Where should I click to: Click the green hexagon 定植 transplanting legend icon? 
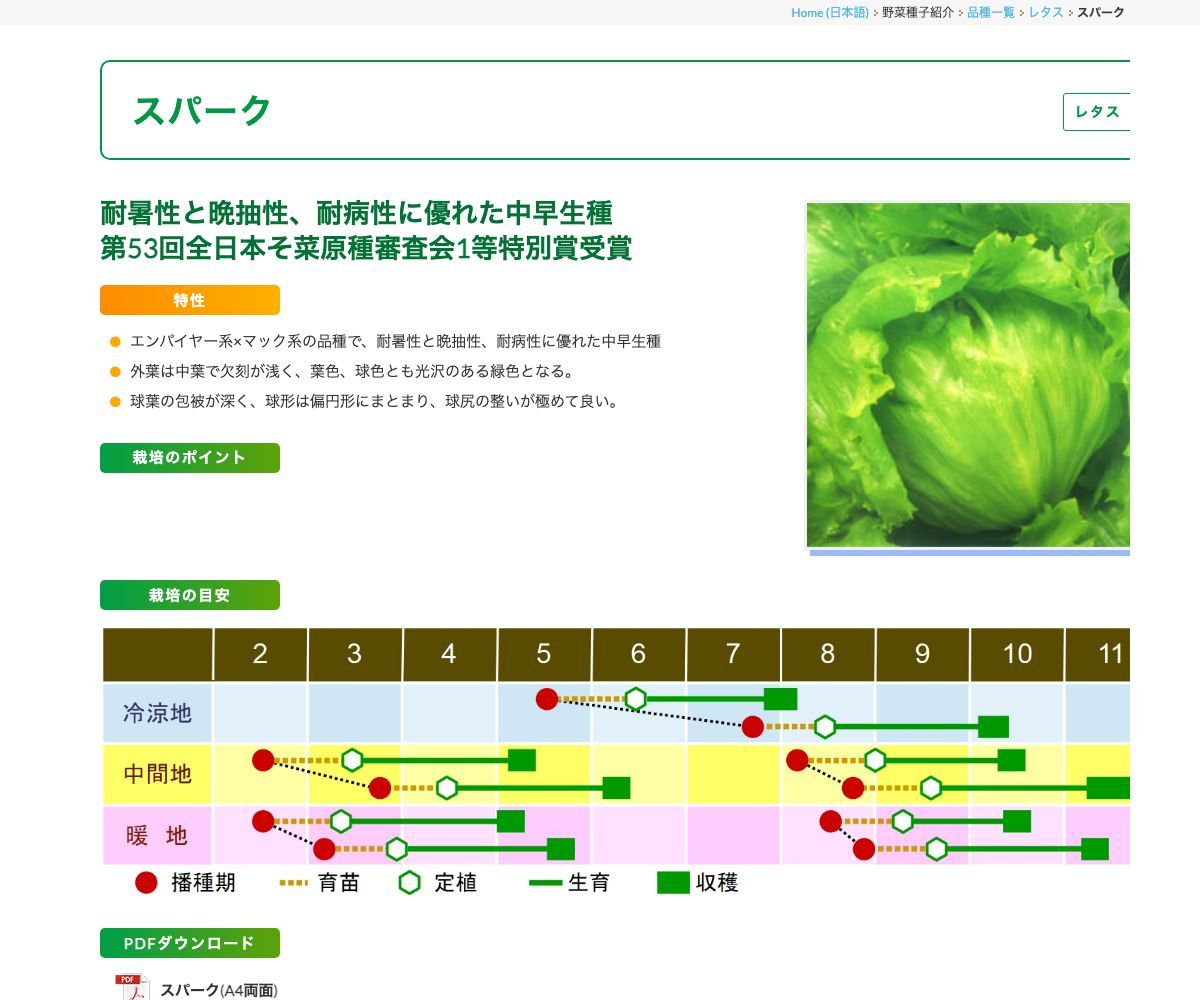tap(408, 883)
